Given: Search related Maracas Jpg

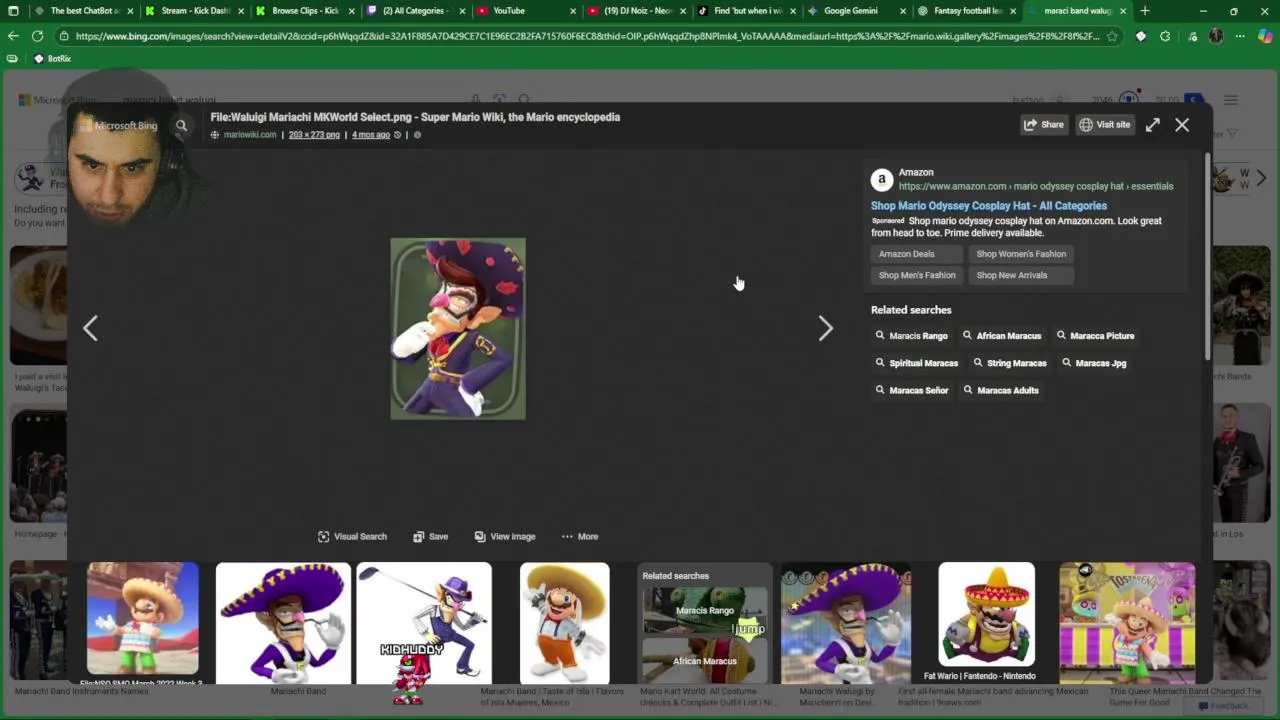Looking at the screenshot, I should (x=1094, y=363).
